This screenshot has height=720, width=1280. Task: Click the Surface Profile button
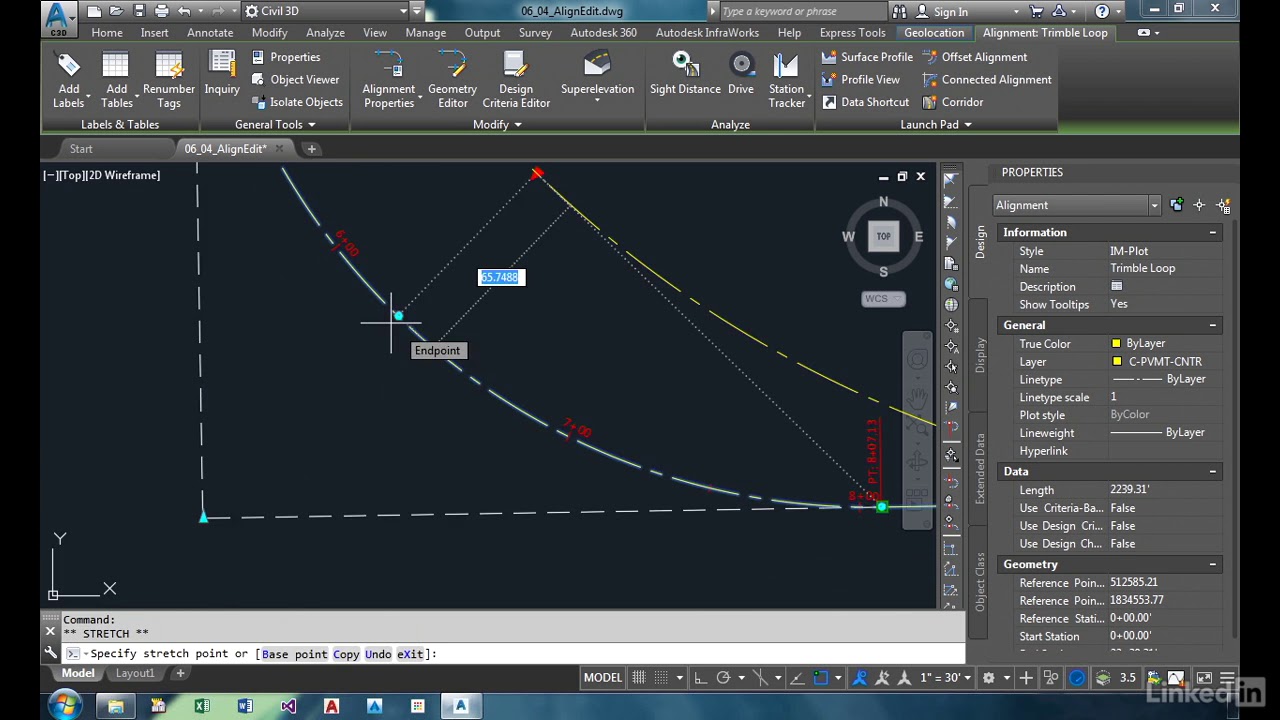click(x=867, y=57)
